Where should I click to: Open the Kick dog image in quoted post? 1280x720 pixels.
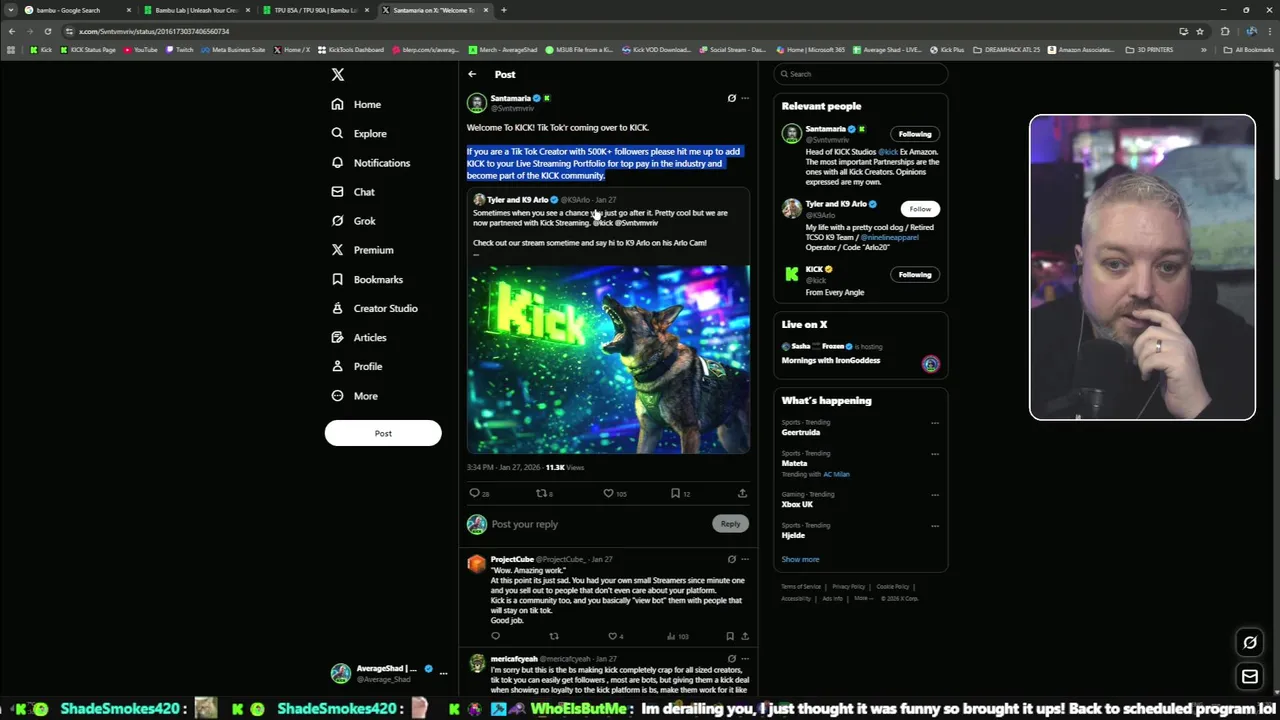point(608,359)
